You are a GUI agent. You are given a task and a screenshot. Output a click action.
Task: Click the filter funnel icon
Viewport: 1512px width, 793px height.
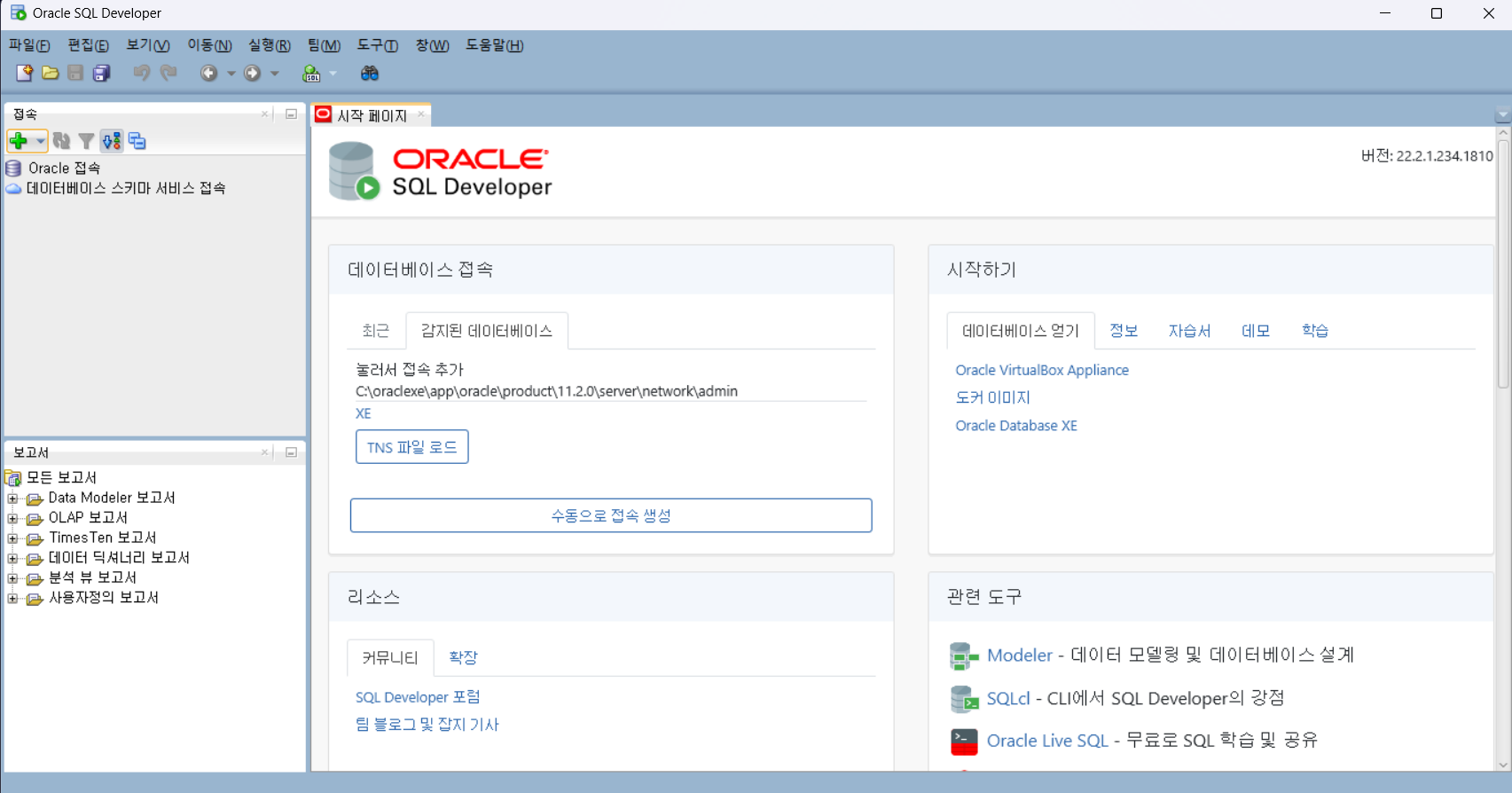[x=86, y=140]
